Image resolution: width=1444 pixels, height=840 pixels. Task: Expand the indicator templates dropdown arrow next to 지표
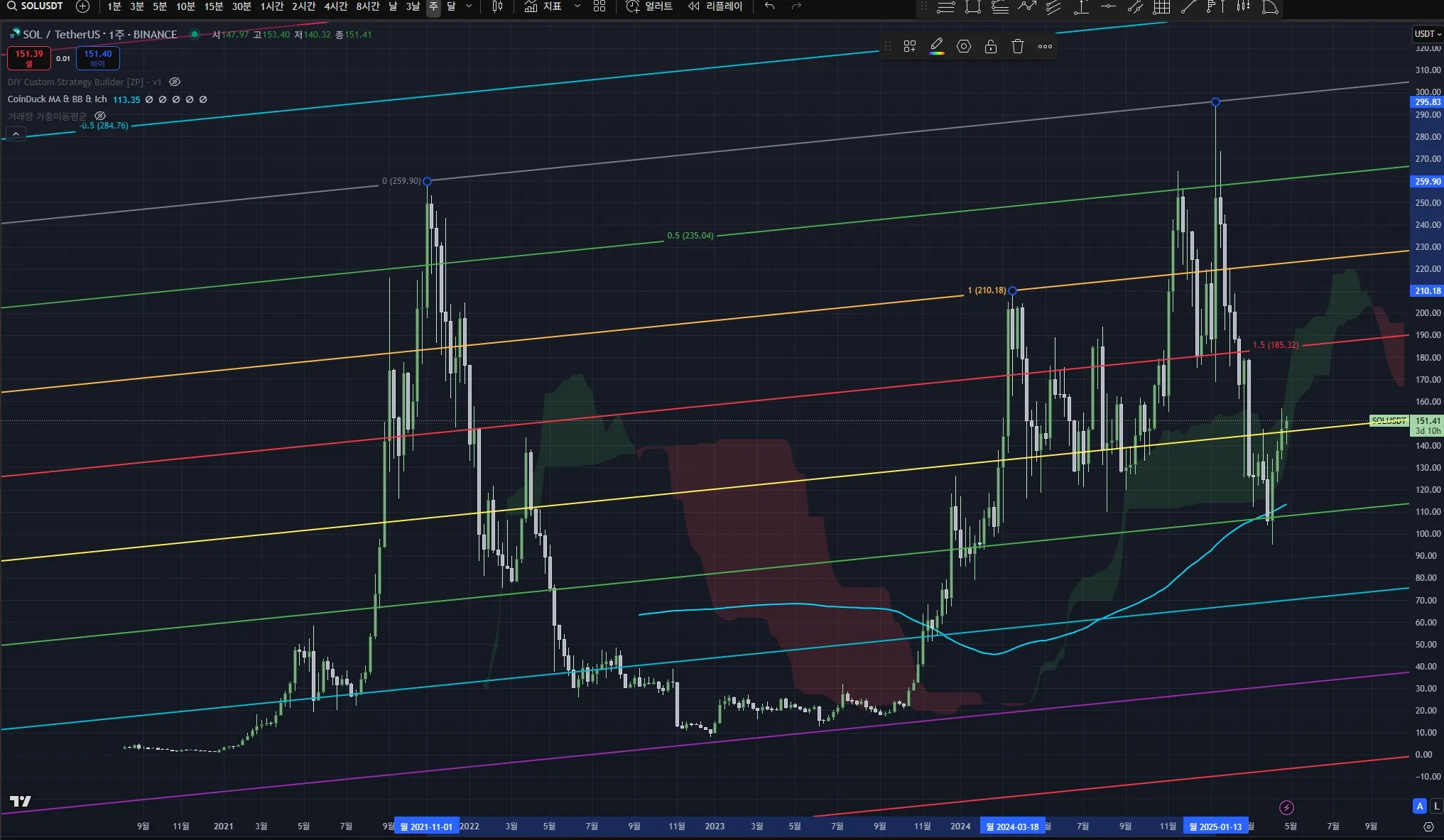(x=577, y=6)
